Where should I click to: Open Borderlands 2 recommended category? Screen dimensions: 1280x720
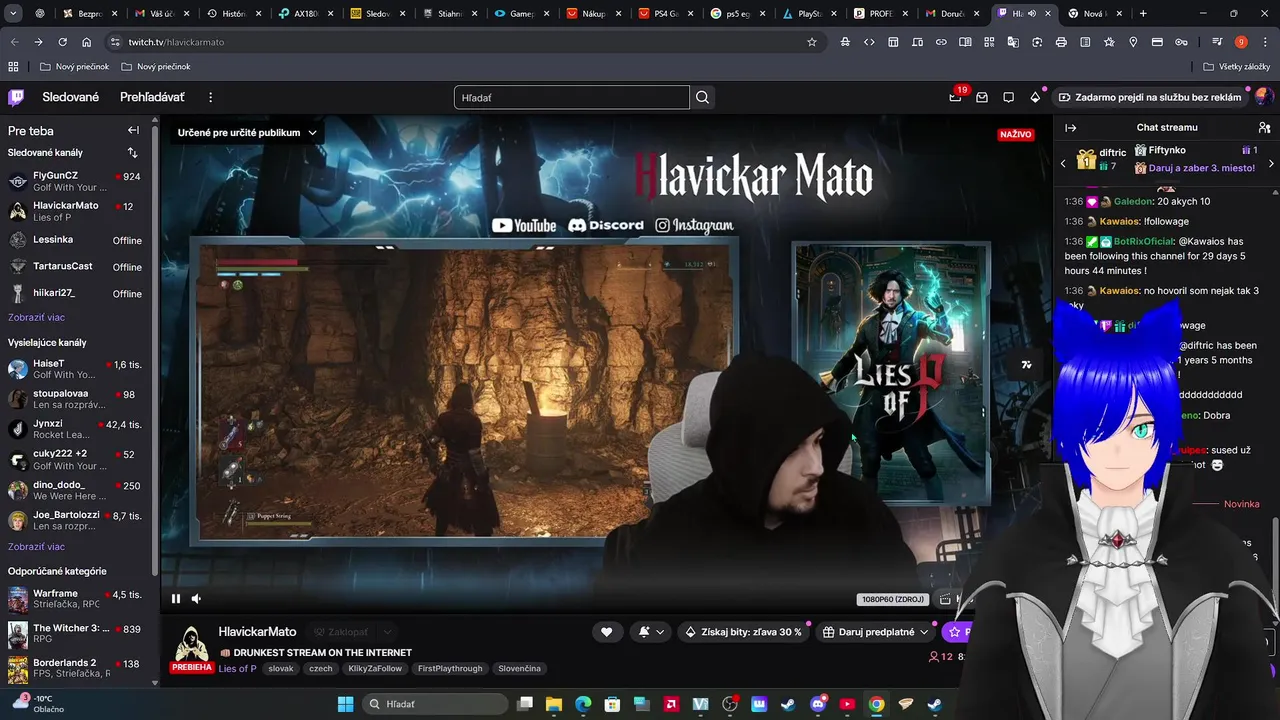78,668
